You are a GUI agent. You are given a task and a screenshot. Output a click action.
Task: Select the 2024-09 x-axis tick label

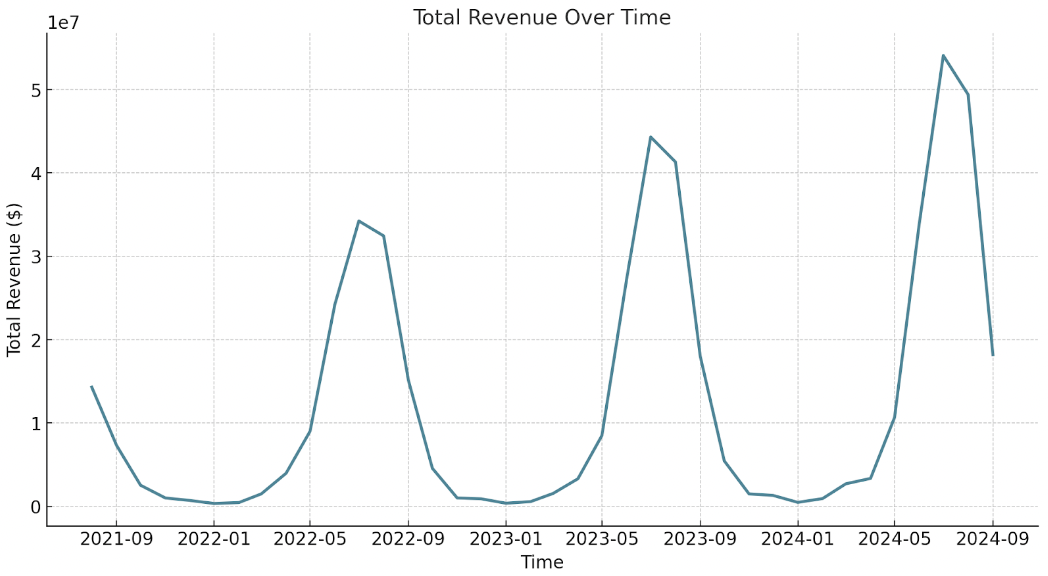tap(992, 540)
